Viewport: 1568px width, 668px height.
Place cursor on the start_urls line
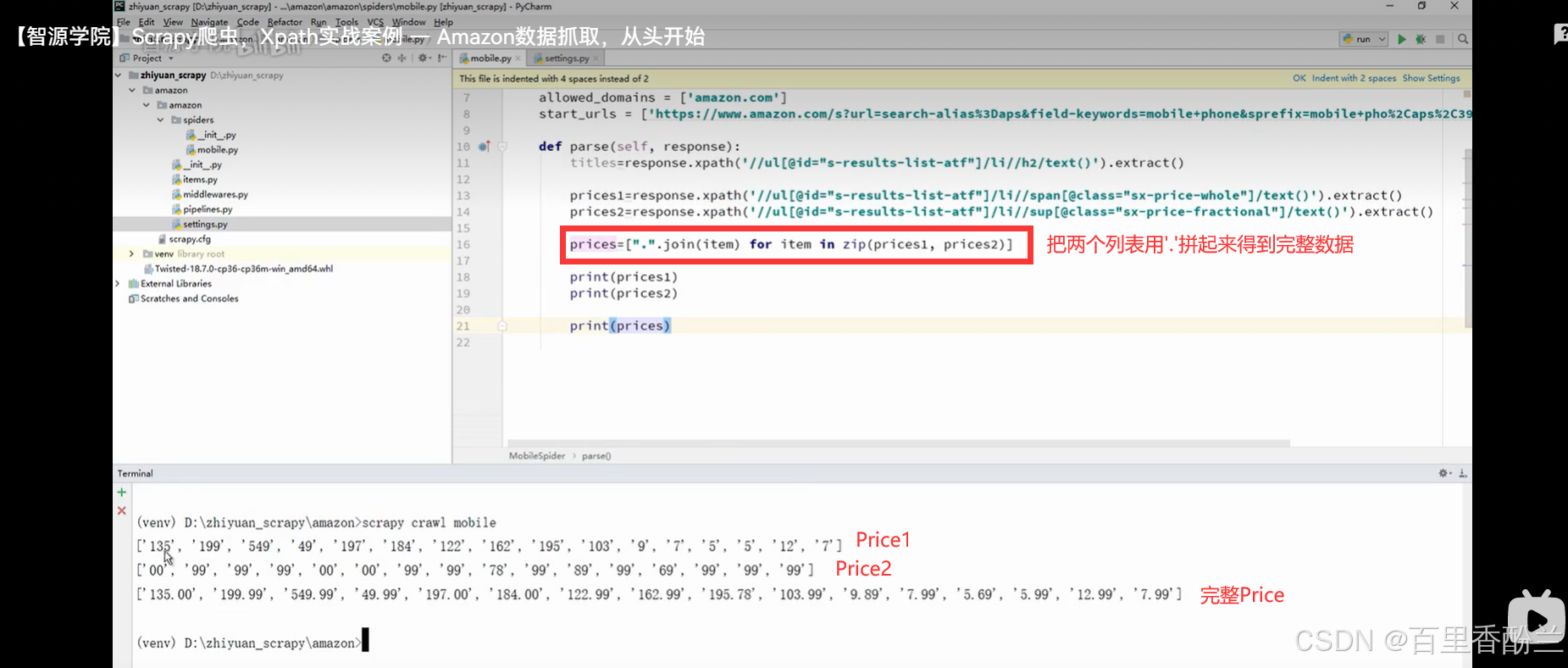(x=1005, y=114)
